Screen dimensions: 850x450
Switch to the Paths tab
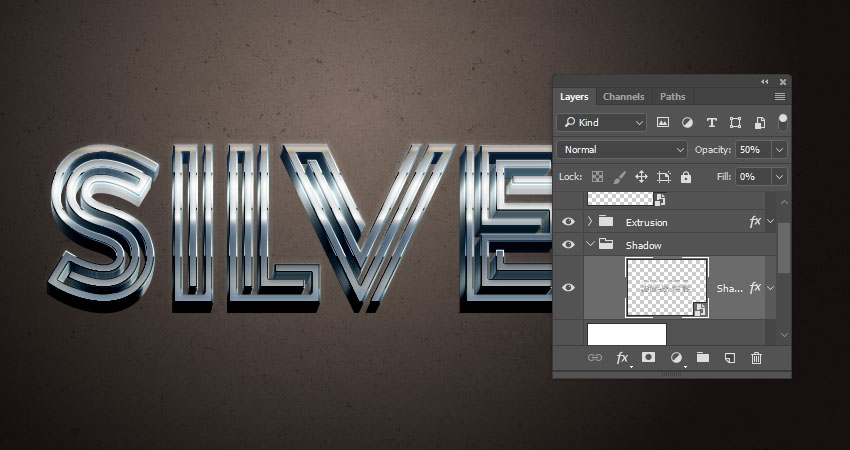pyautogui.click(x=673, y=97)
